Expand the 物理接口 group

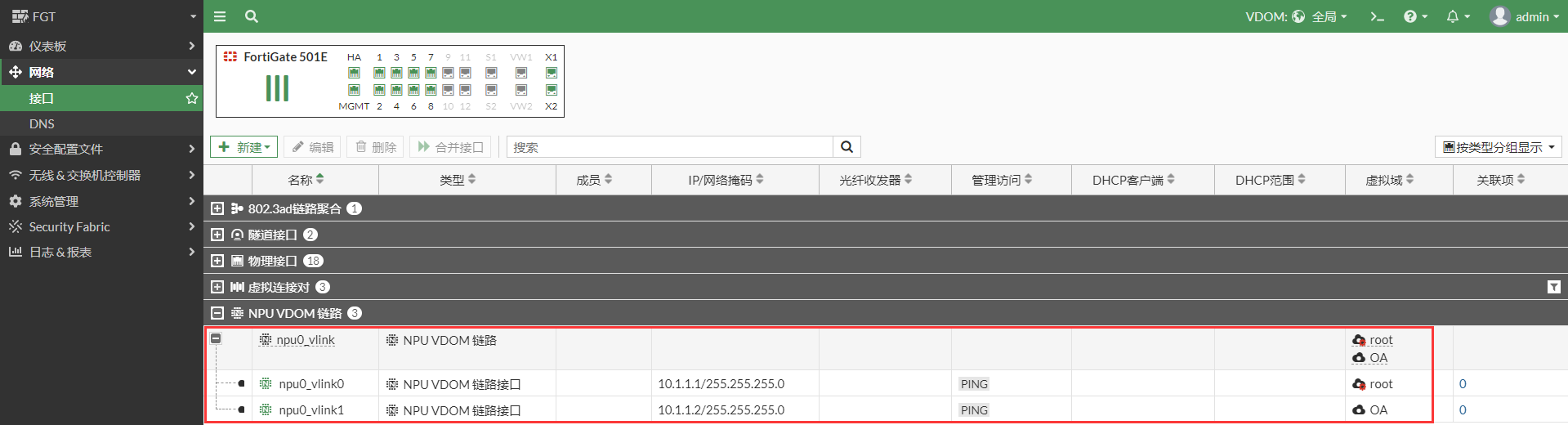(217, 261)
